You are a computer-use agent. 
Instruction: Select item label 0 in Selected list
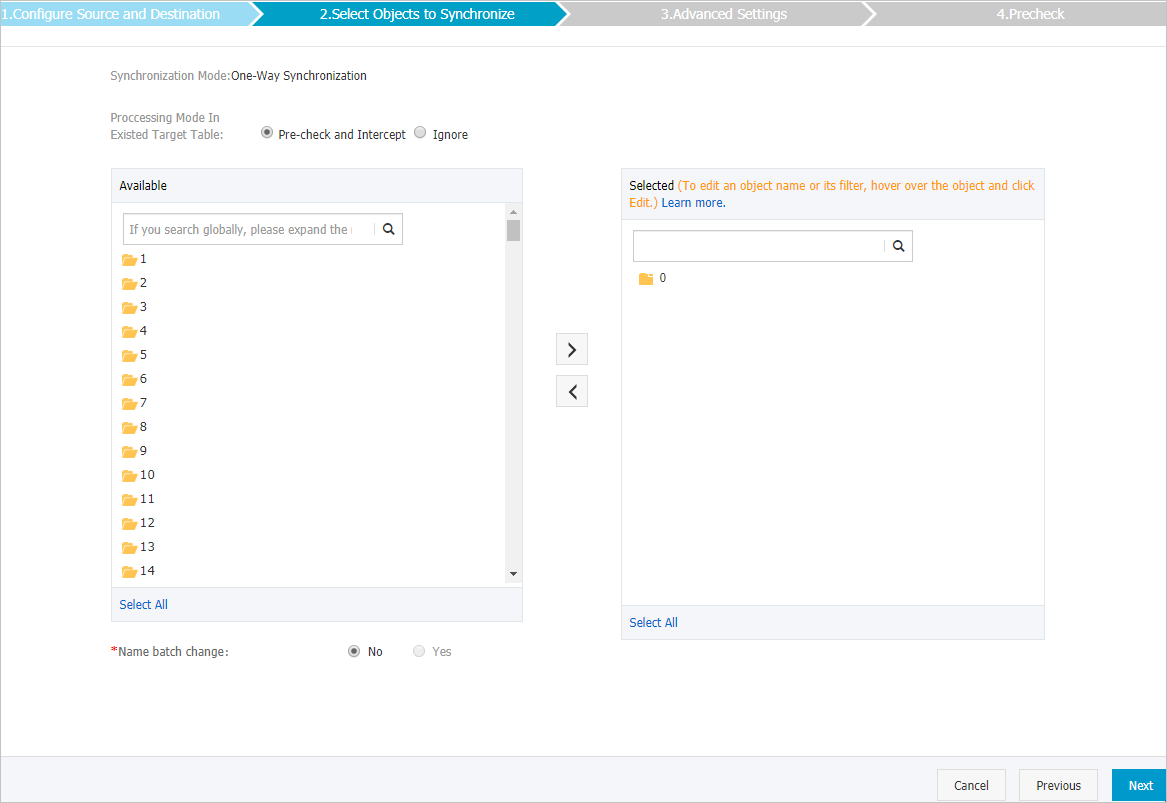click(662, 278)
